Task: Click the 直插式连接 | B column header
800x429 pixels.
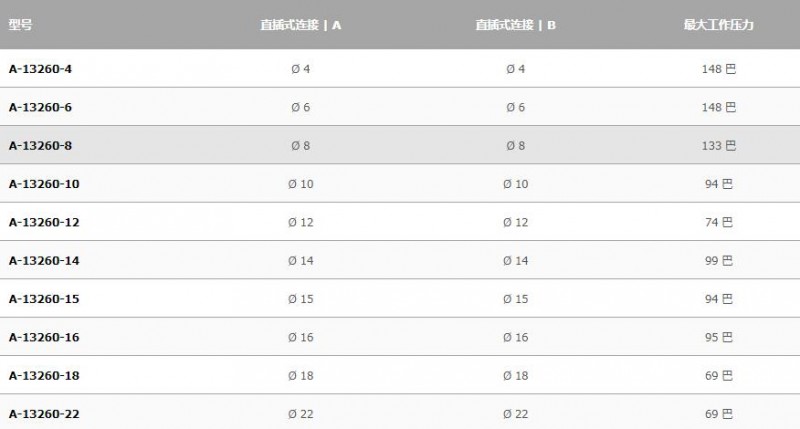Action: point(515,24)
